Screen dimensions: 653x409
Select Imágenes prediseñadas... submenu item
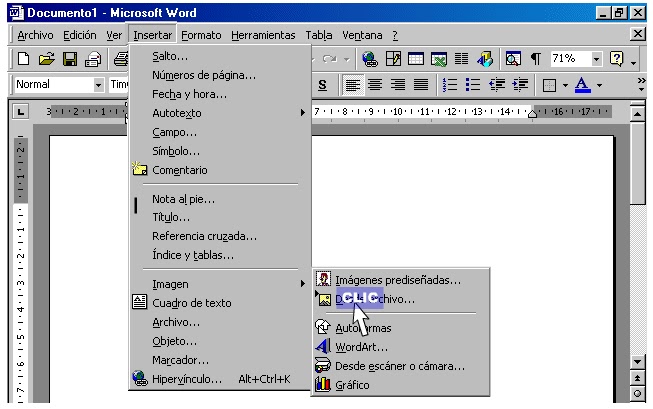pyautogui.click(x=400, y=280)
